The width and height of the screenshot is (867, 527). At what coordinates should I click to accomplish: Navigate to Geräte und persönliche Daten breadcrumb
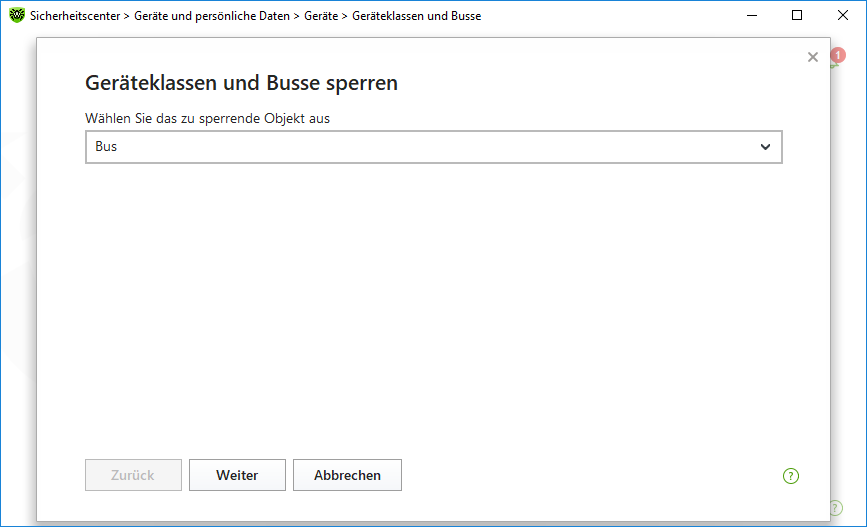212,16
